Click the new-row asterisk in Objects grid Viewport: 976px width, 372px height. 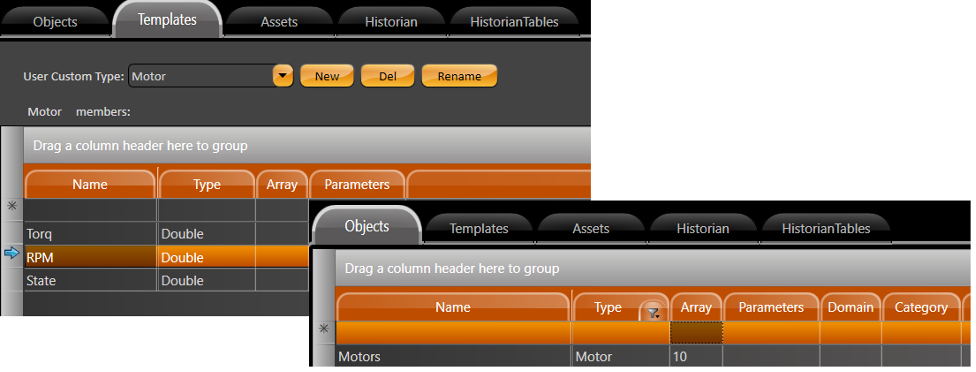(323, 329)
